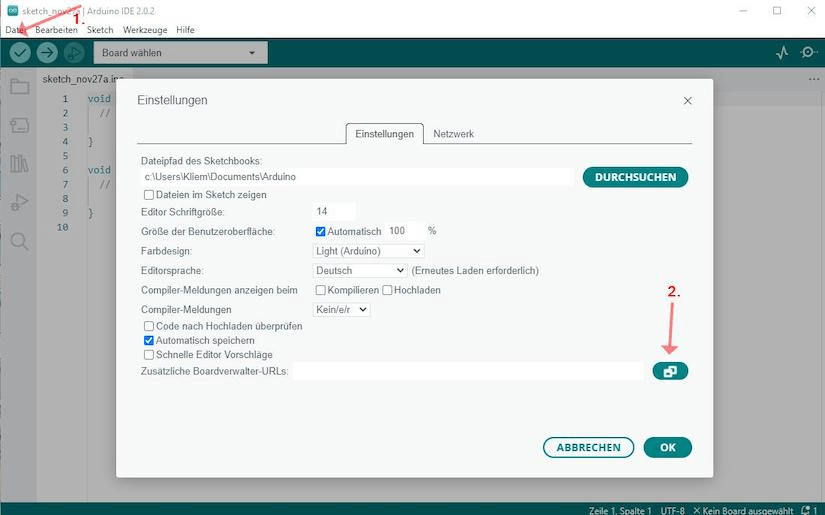Open the Farbdesign dropdown
The height and width of the screenshot is (515, 825).
pos(368,251)
